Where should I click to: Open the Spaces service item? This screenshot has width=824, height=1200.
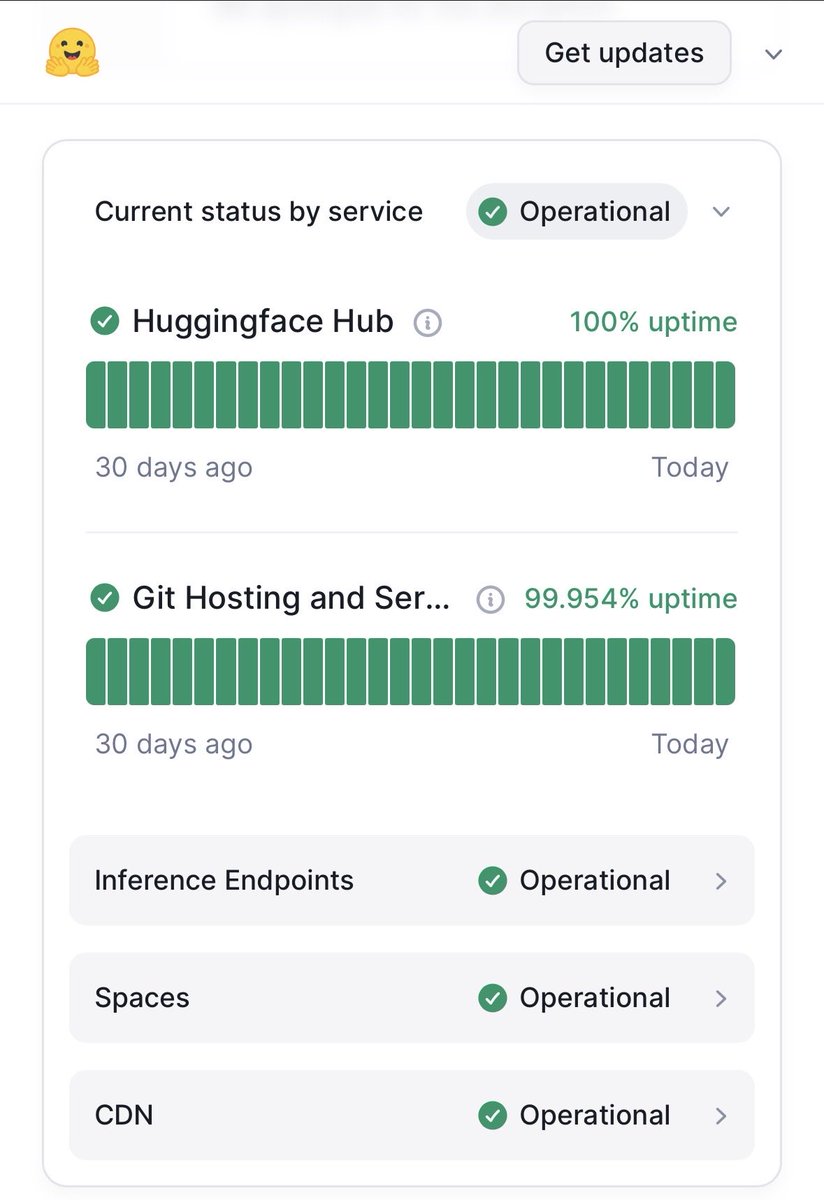tap(411, 998)
